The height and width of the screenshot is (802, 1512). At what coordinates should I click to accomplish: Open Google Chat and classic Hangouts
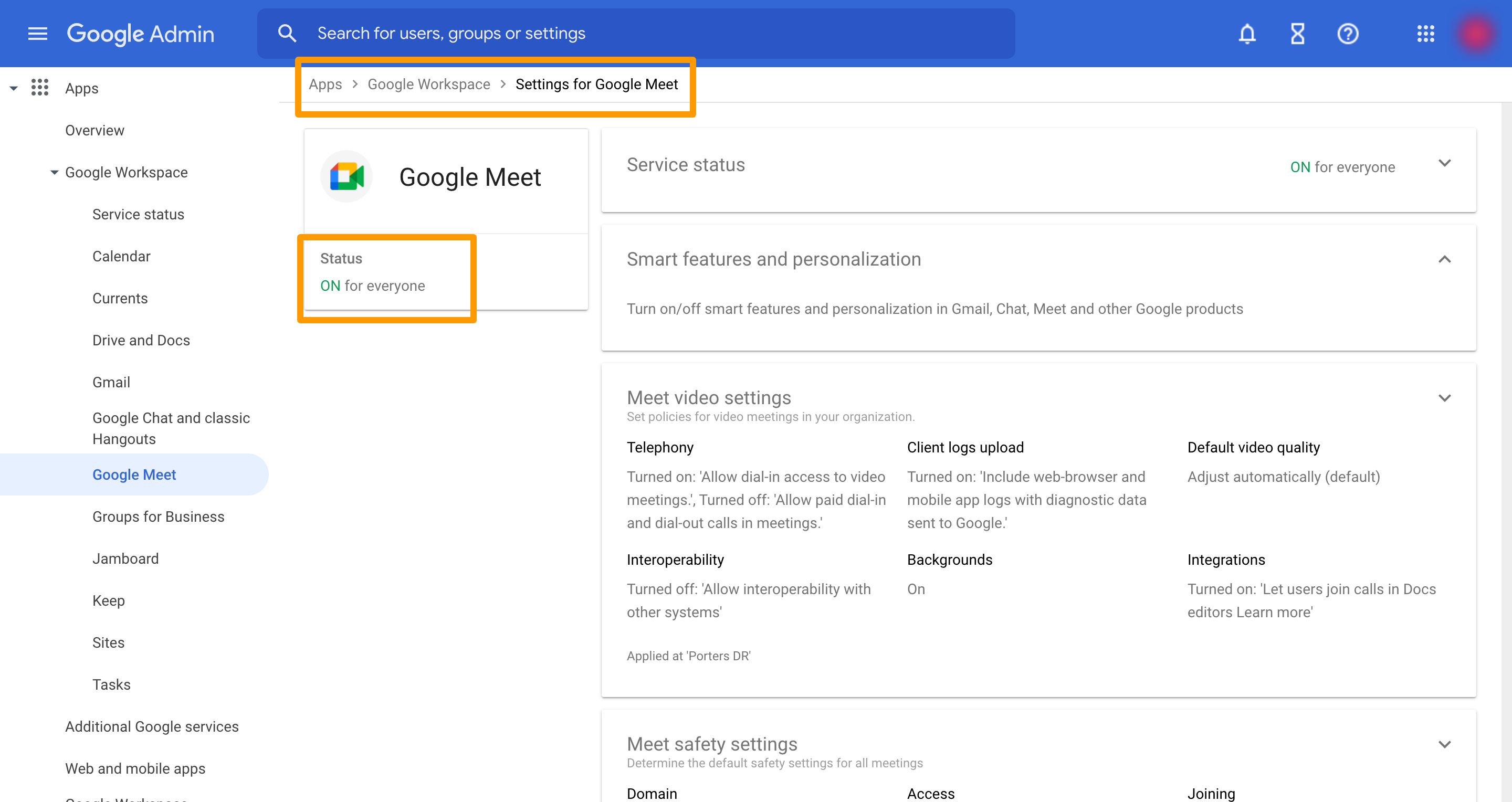pos(171,428)
